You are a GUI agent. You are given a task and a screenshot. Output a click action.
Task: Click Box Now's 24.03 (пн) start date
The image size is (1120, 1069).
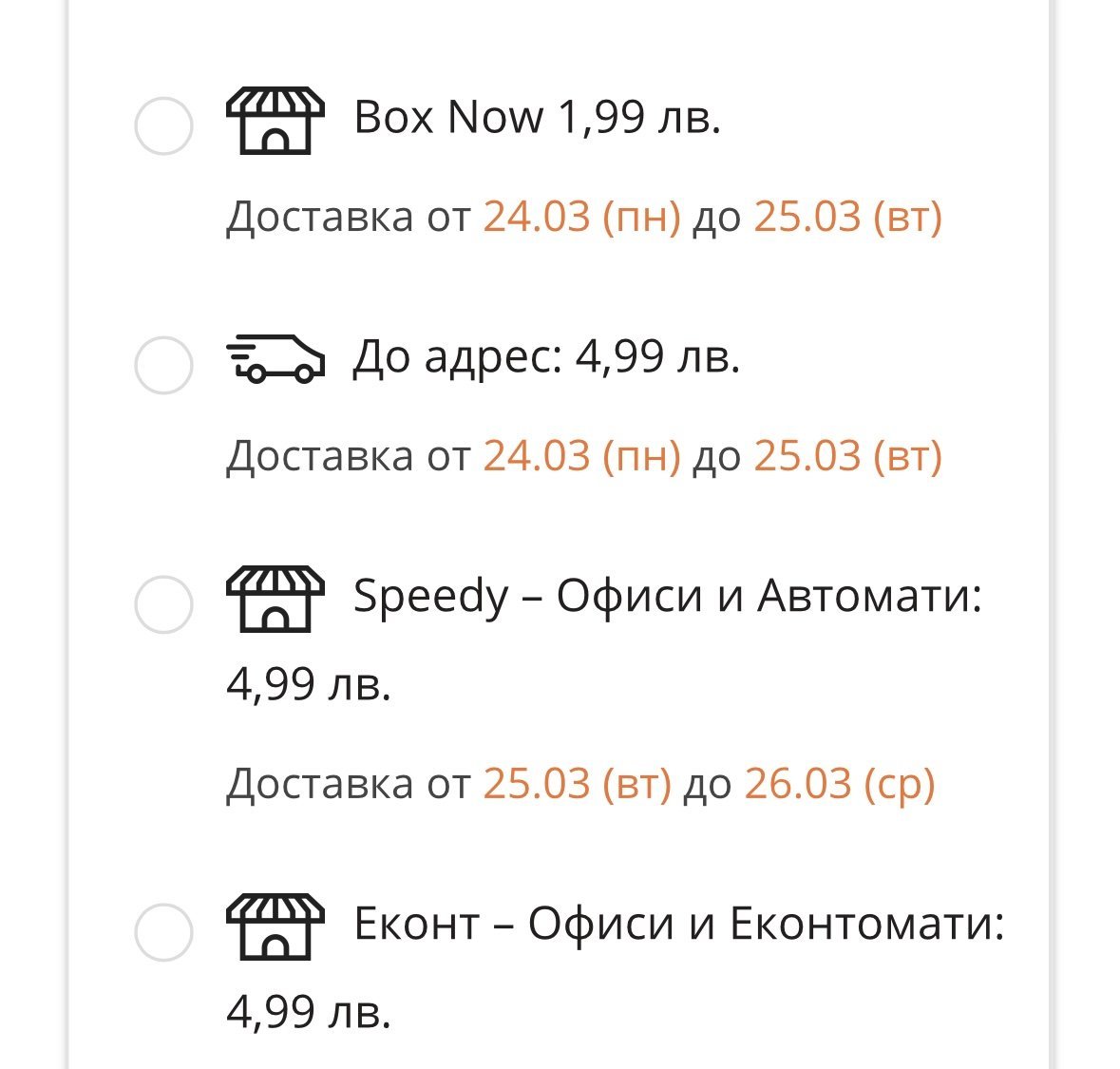(x=581, y=218)
